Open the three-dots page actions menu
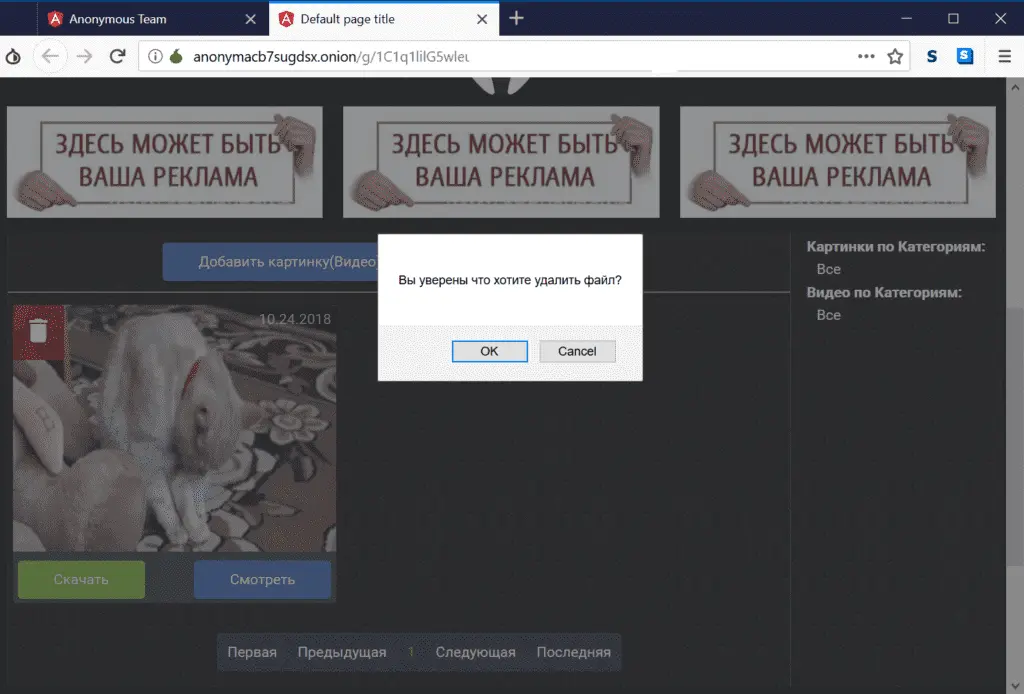This screenshot has width=1024, height=694. coord(866,57)
